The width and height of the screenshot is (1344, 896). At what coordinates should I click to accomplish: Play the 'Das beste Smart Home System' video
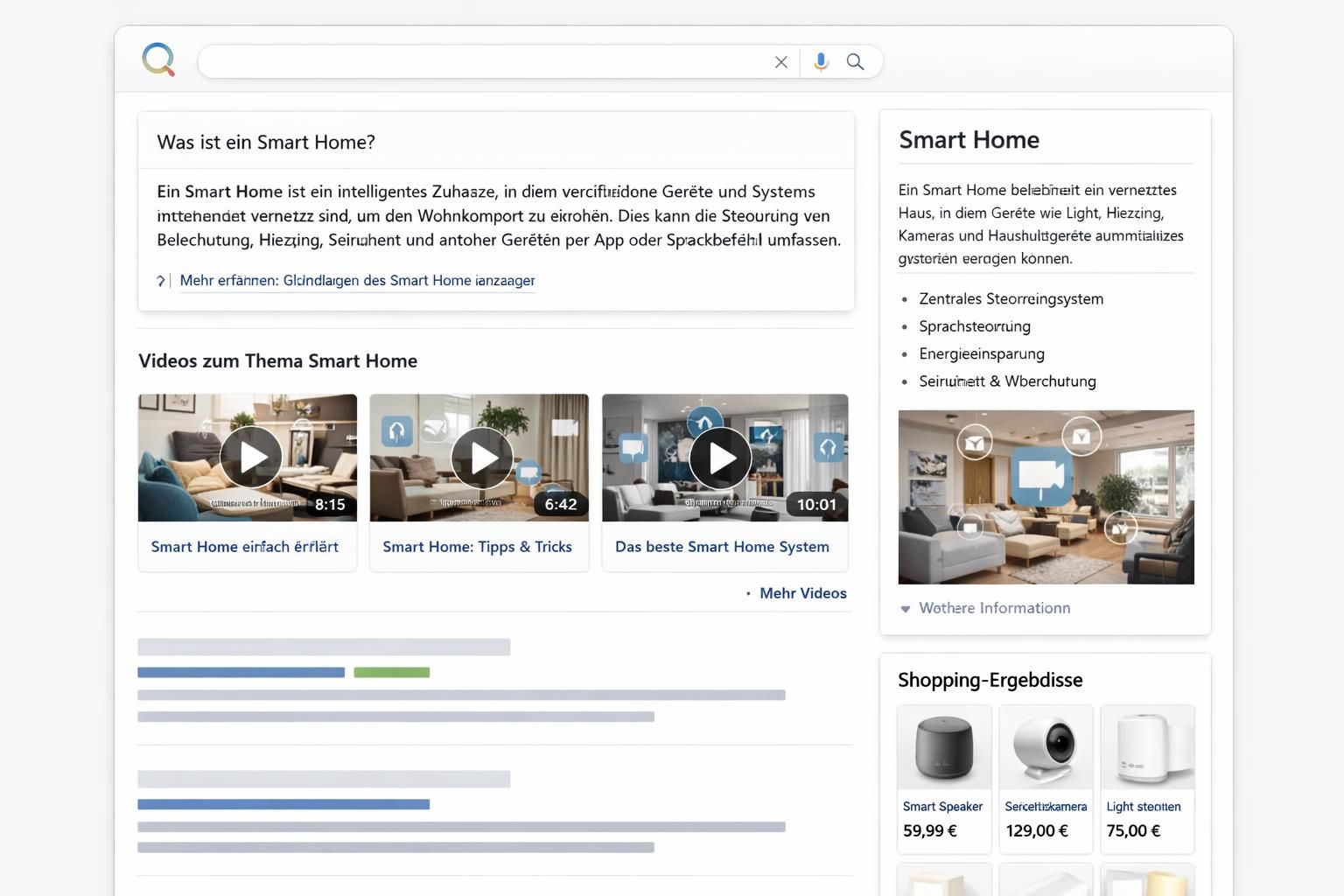720,457
